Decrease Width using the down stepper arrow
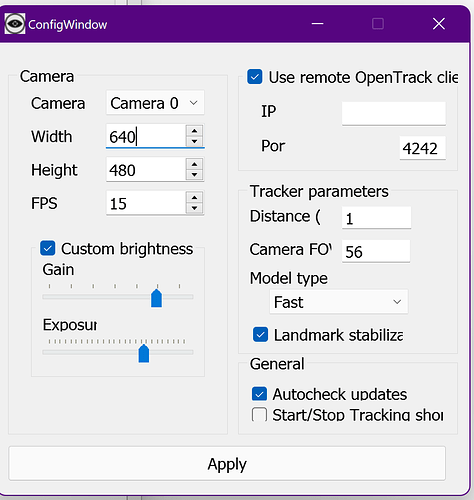Screen dimensions: 474x500 point(194,141)
